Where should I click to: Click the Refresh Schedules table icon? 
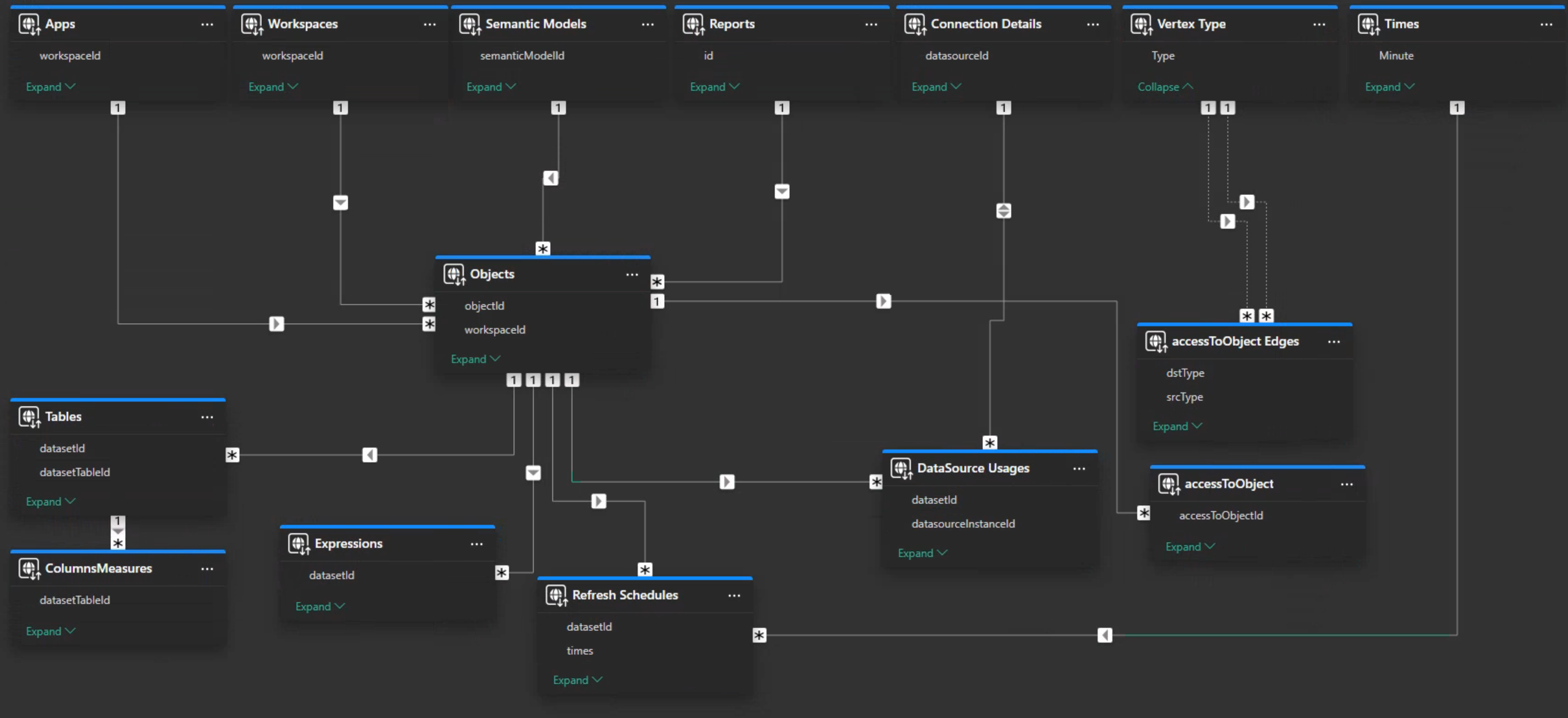point(556,595)
